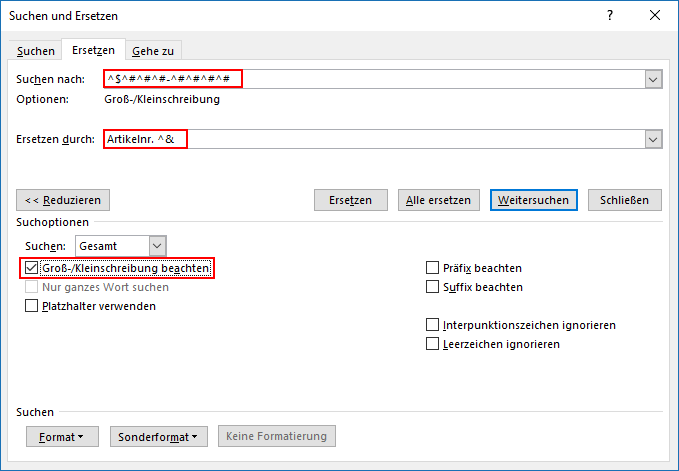
Task: Open the Format dropdown button
Action: (x=62, y=436)
